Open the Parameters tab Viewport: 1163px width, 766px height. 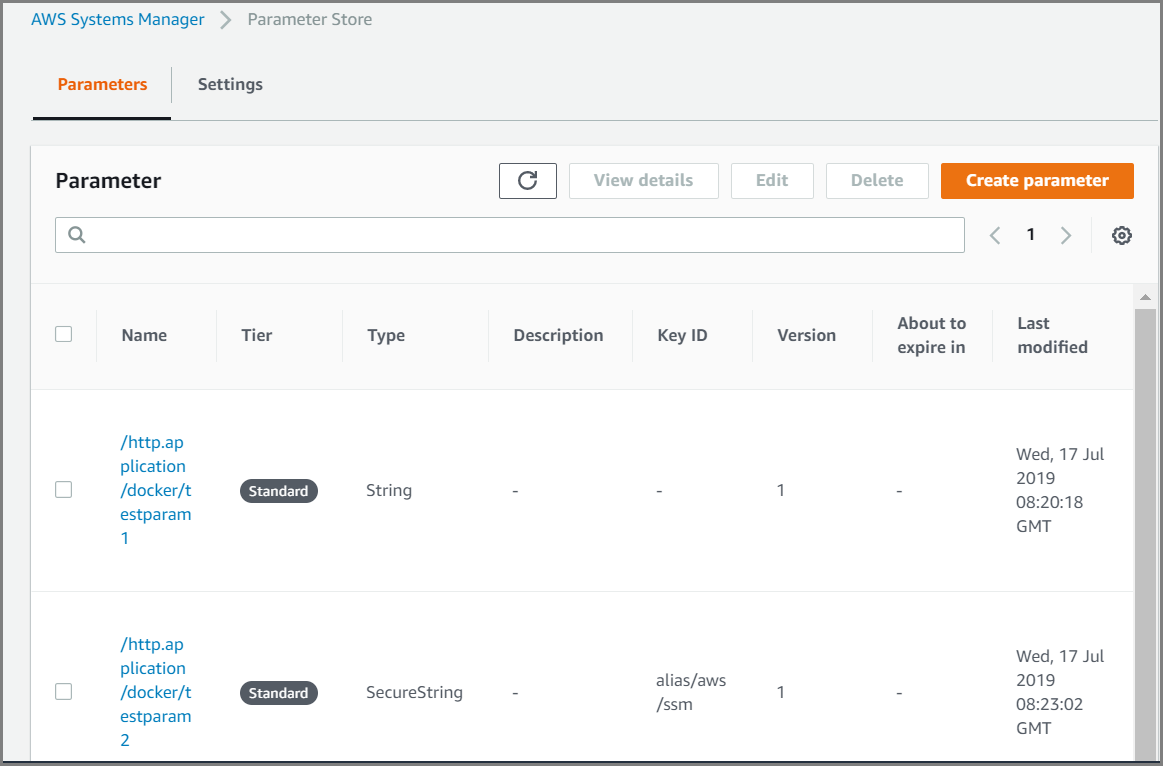(102, 85)
